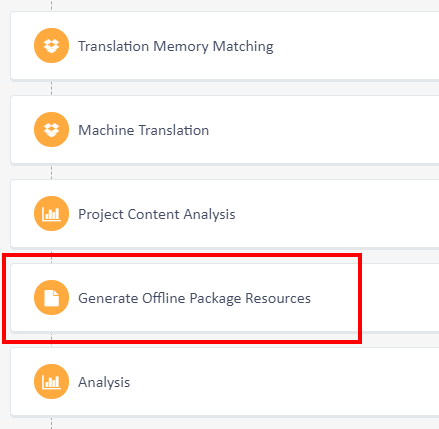Open the Translation Memory Matching task label
This screenshot has width=439, height=429.
176,46
